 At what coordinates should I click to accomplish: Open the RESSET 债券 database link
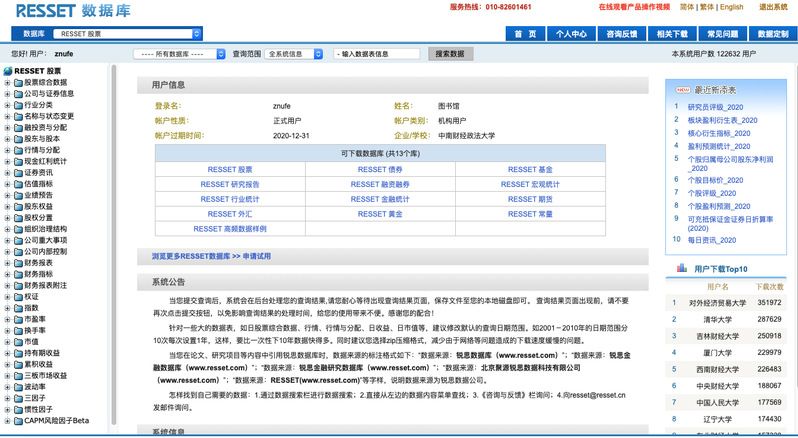click(x=380, y=169)
